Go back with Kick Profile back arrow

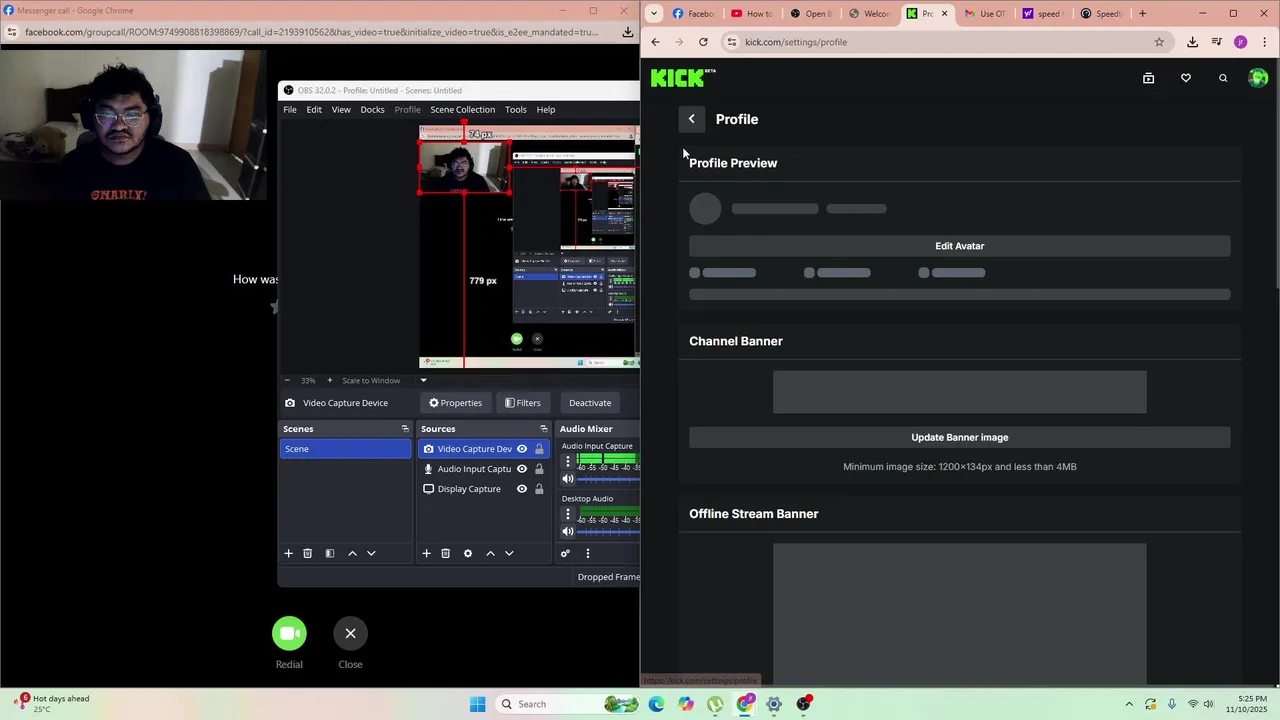(691, 119)
